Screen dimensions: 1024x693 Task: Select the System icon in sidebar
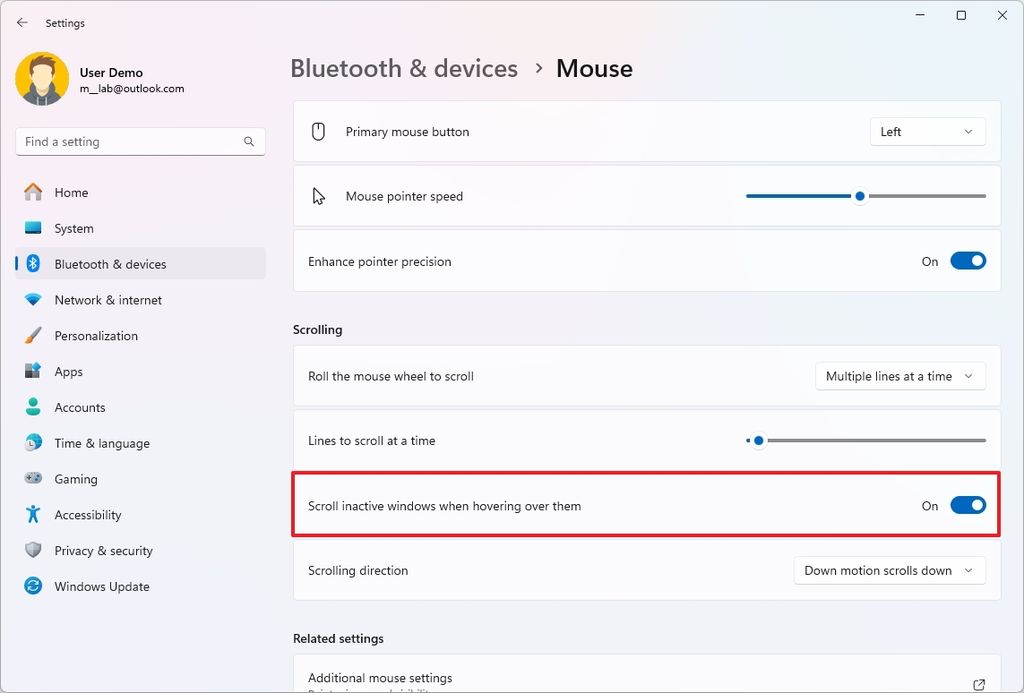tap(32, 228)
